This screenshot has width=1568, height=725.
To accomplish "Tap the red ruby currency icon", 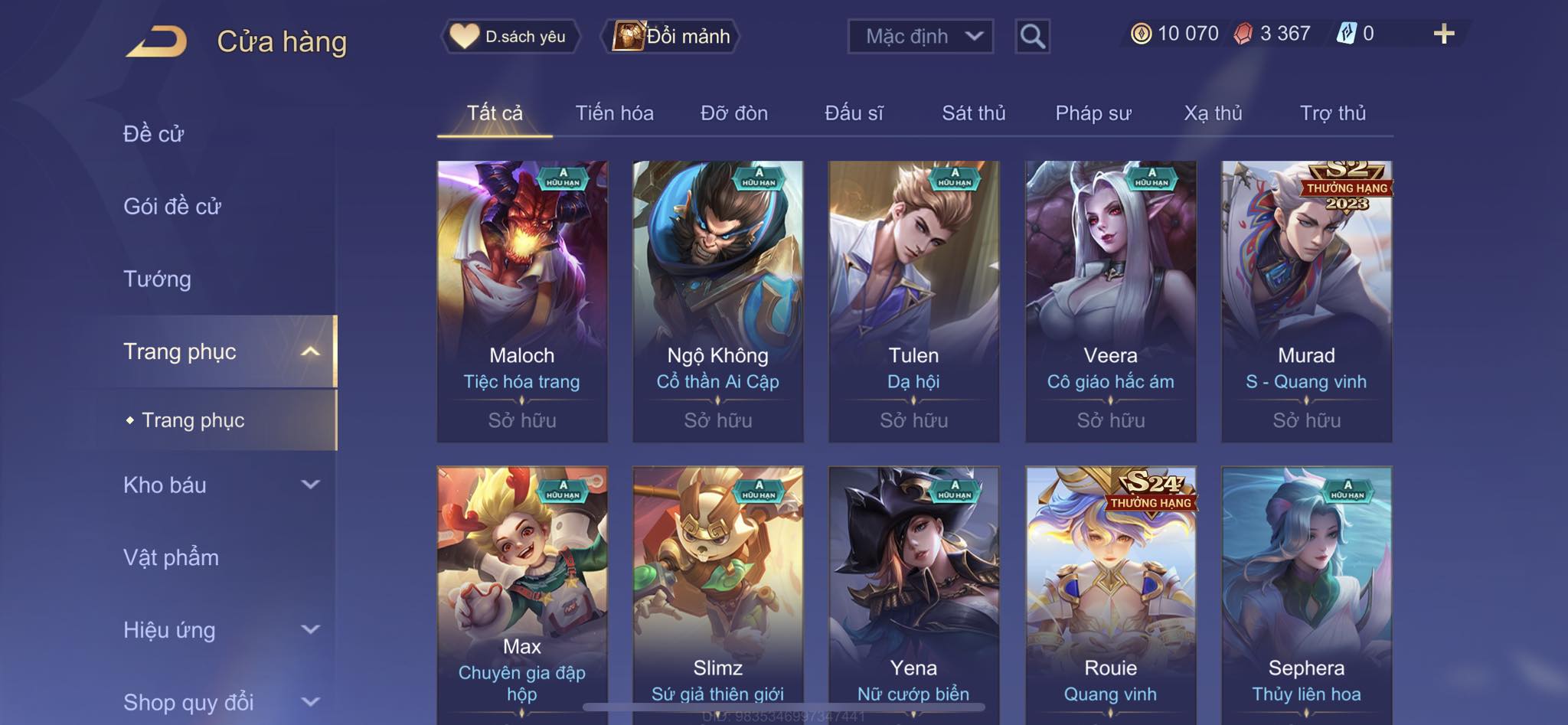I will click(1243, 34).
